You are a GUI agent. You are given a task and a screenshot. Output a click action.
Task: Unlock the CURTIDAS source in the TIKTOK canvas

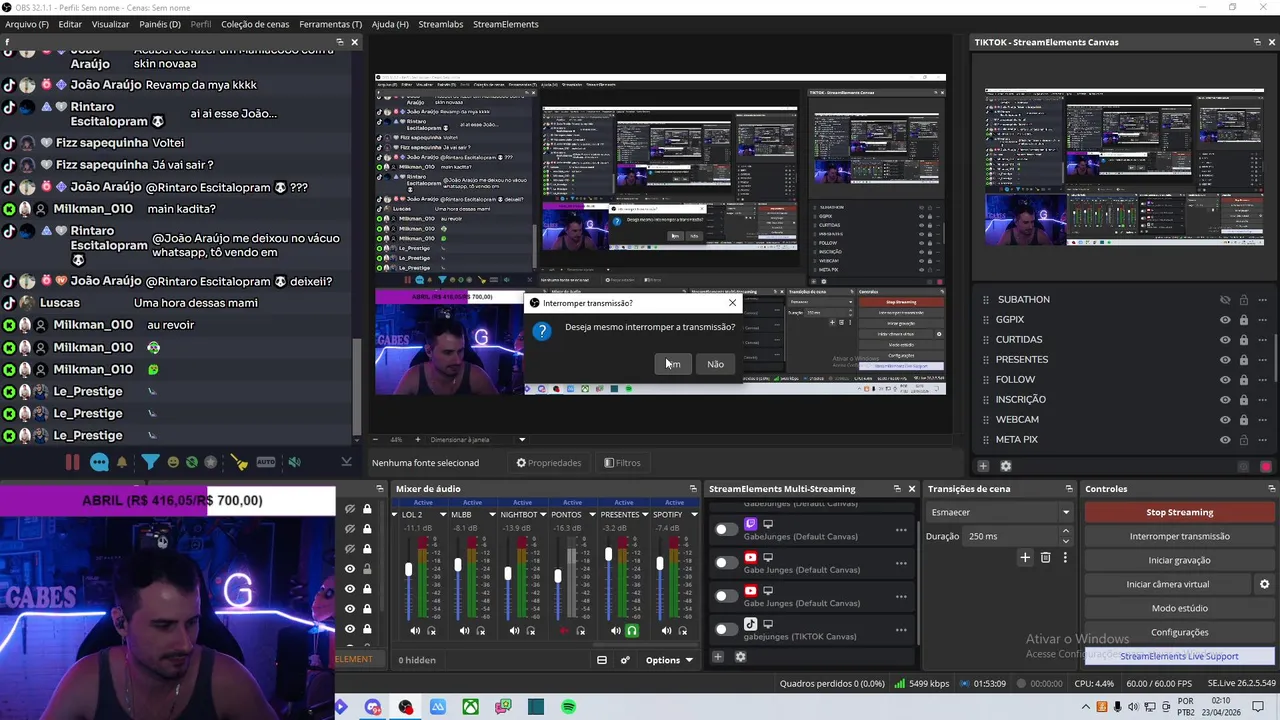pos(1244,340)
